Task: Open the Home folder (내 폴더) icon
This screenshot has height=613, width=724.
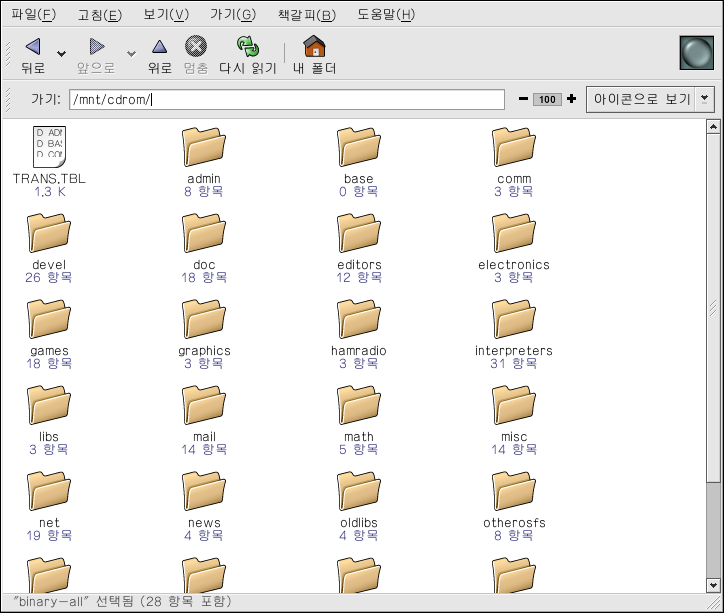Action: click(x=314, y=47)
